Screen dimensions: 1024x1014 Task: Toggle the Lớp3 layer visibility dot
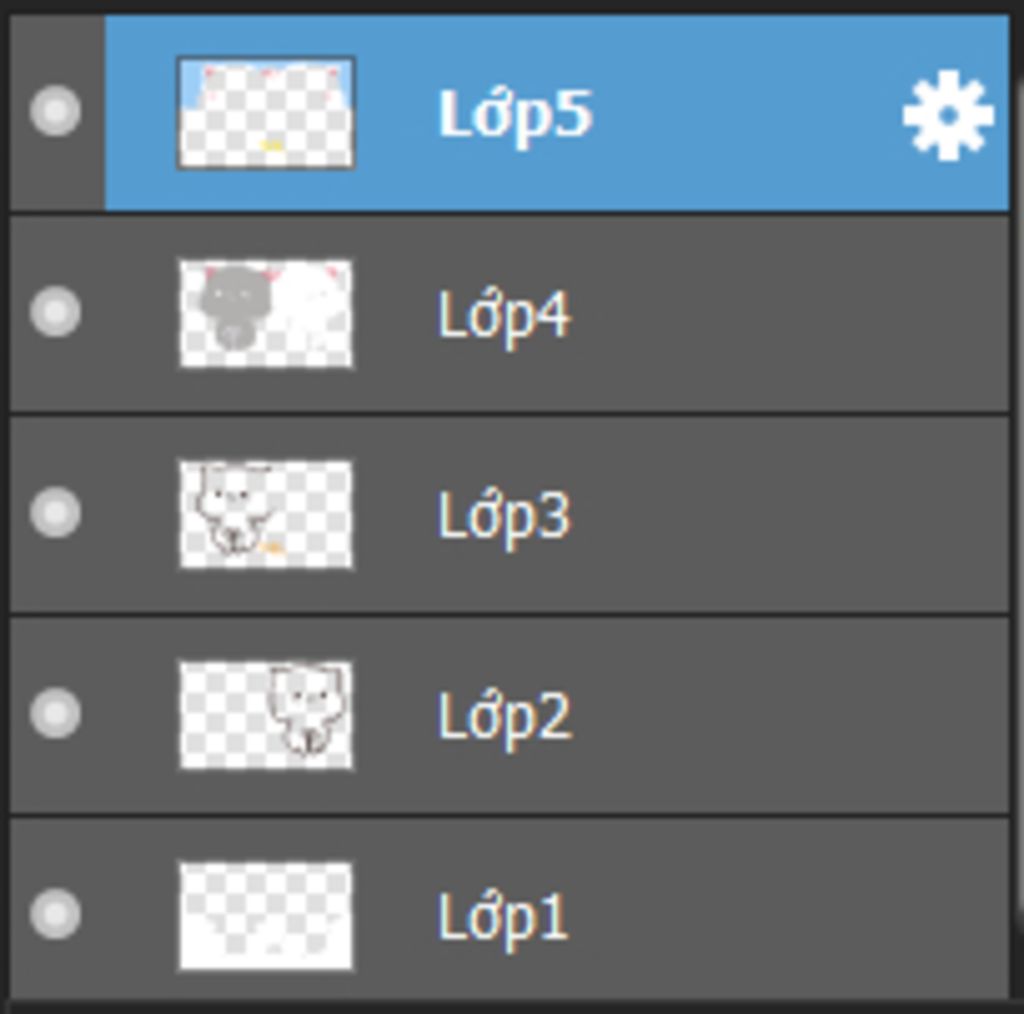[56, 513]
